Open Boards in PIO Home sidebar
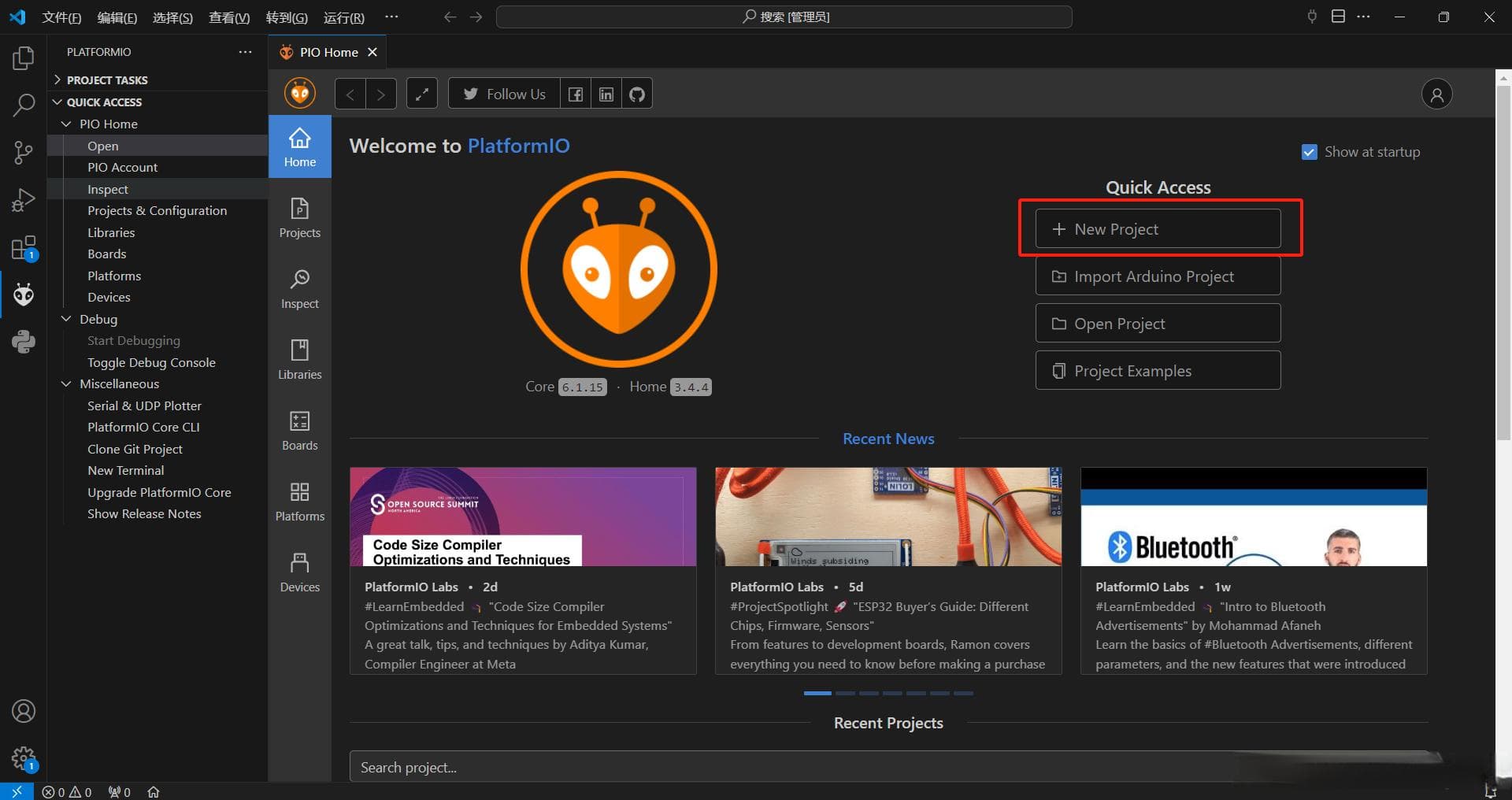The image size is (1512, 800). pyautogui.click(x=300, y=430)
